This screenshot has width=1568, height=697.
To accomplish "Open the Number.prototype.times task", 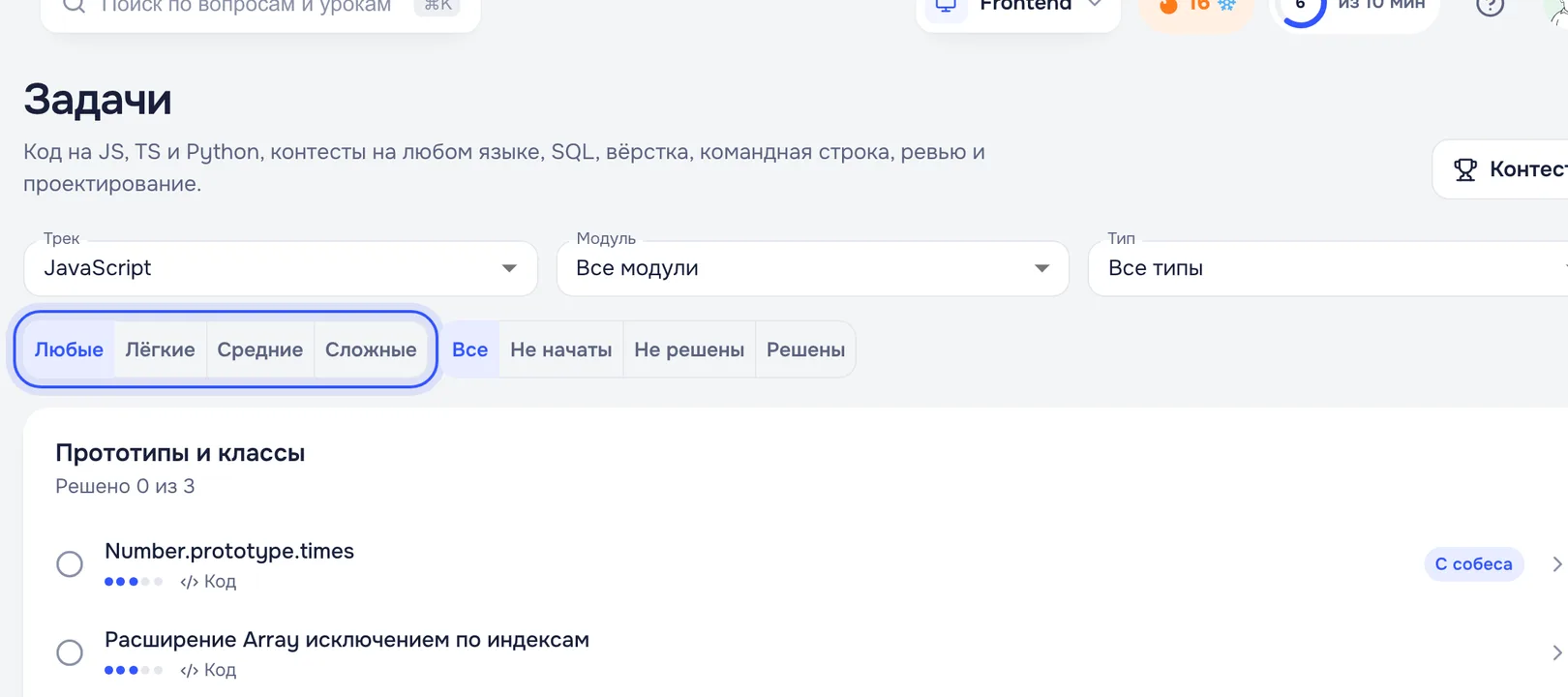I will pos(229,551).
